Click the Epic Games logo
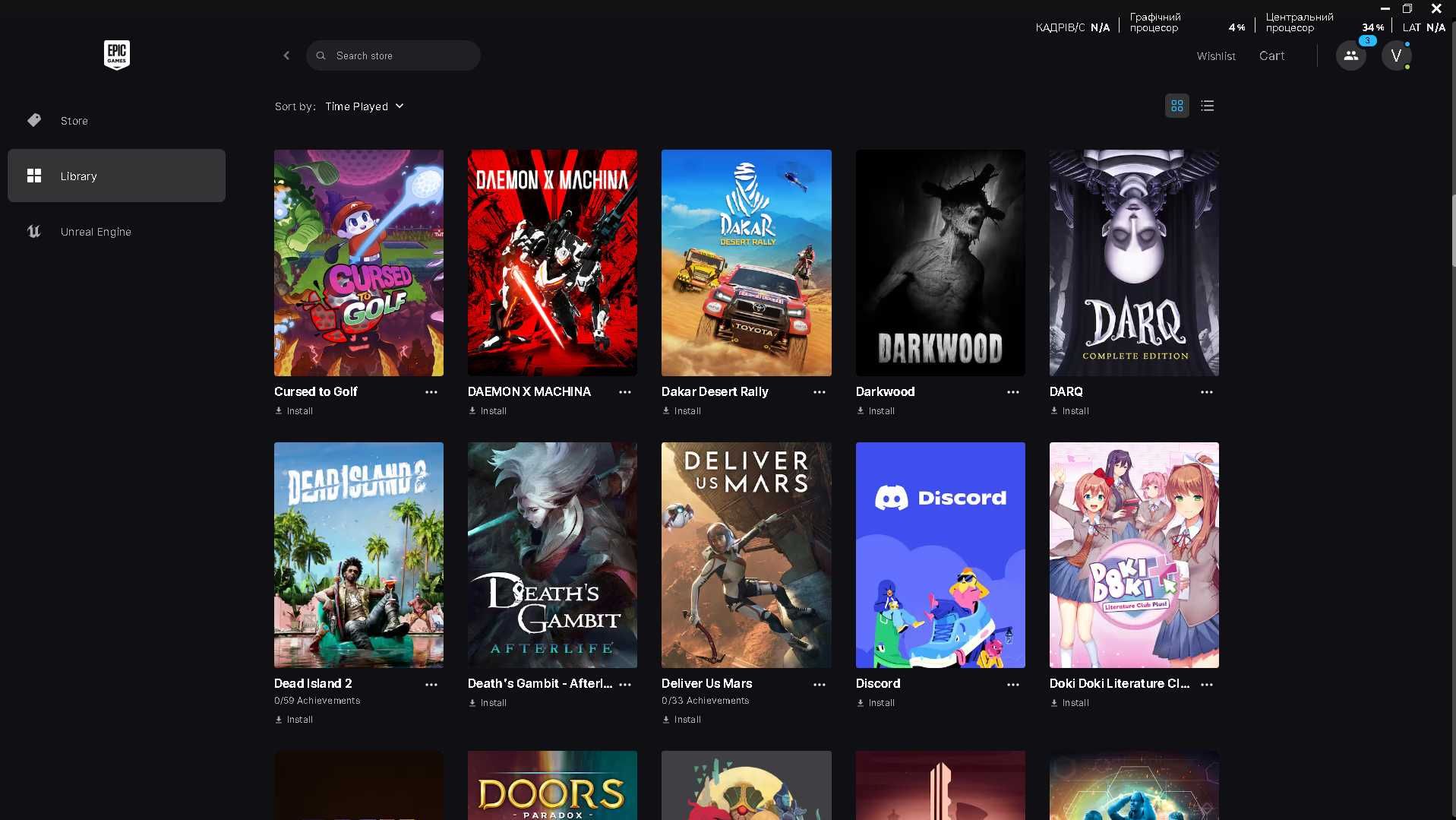1456x820 pixels. coord(117,55)
